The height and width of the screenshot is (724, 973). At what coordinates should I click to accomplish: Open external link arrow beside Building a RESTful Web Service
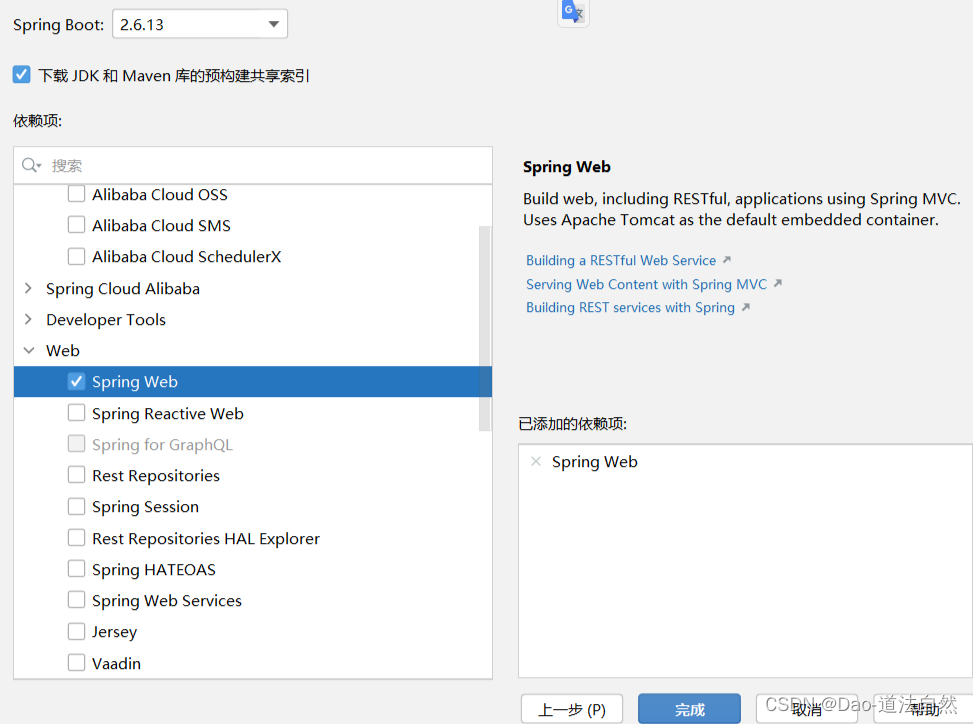(x=727, y=260)
